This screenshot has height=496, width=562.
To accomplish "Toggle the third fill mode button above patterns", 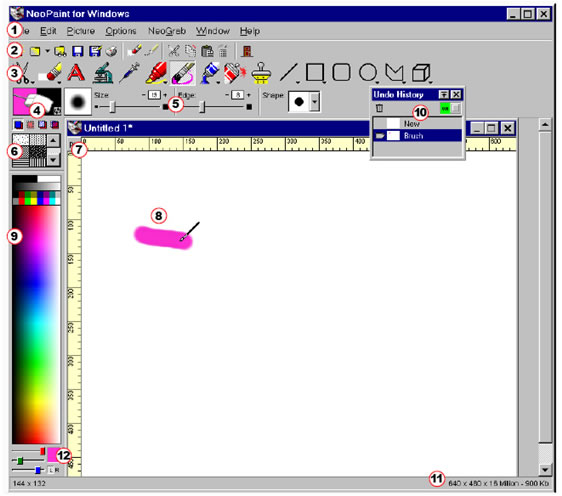I will pyautogui.click(x=43, y=125).
